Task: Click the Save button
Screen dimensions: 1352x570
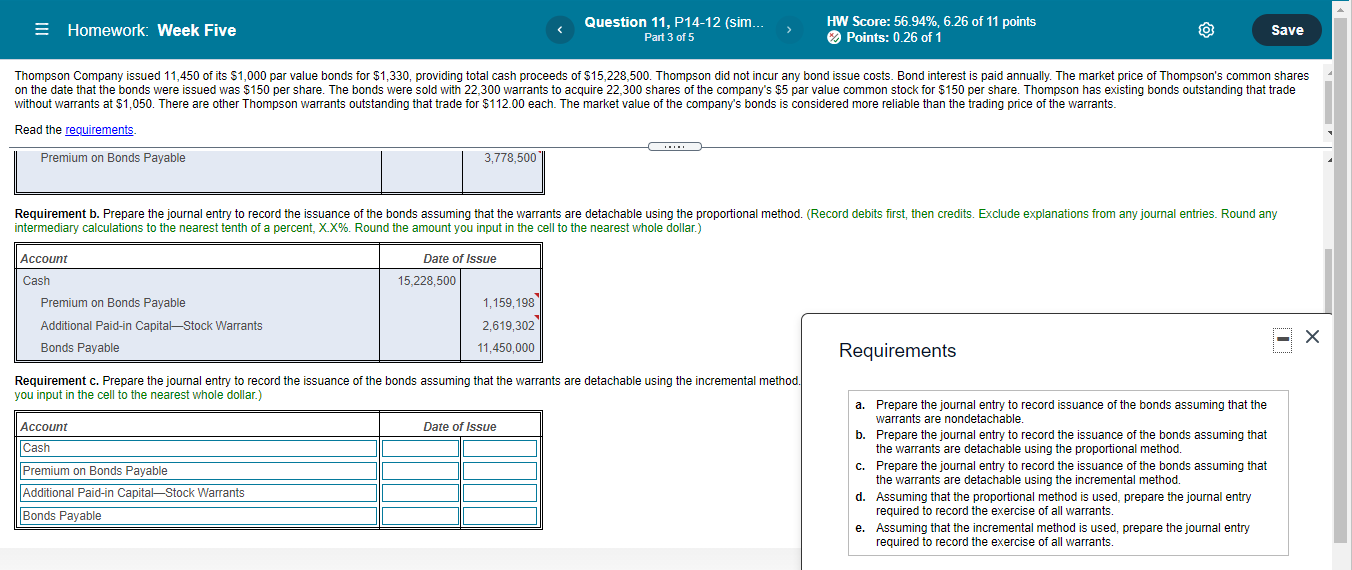Action: [x=1287, y=30]
